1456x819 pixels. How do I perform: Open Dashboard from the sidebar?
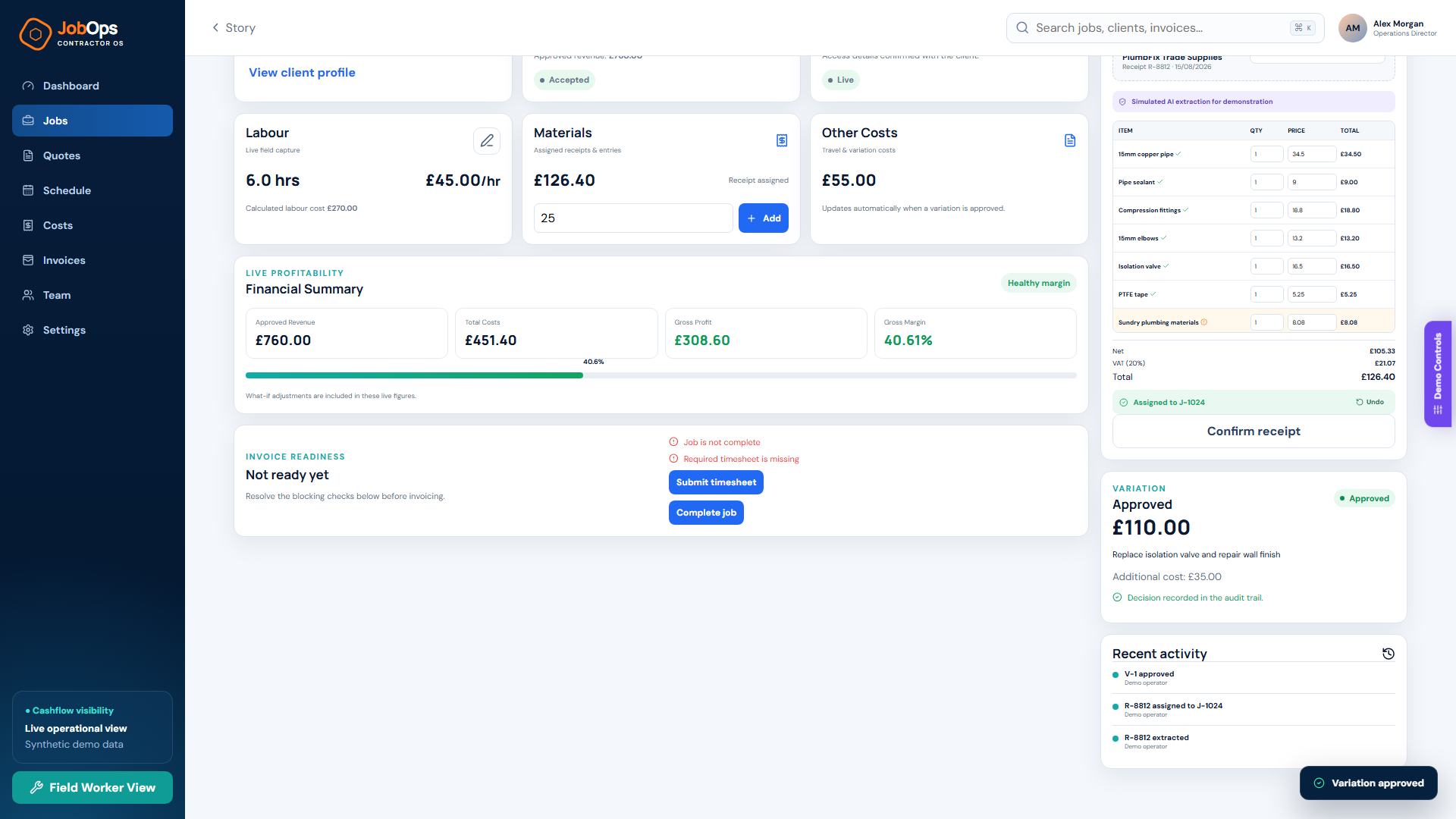tap(93, 86)
